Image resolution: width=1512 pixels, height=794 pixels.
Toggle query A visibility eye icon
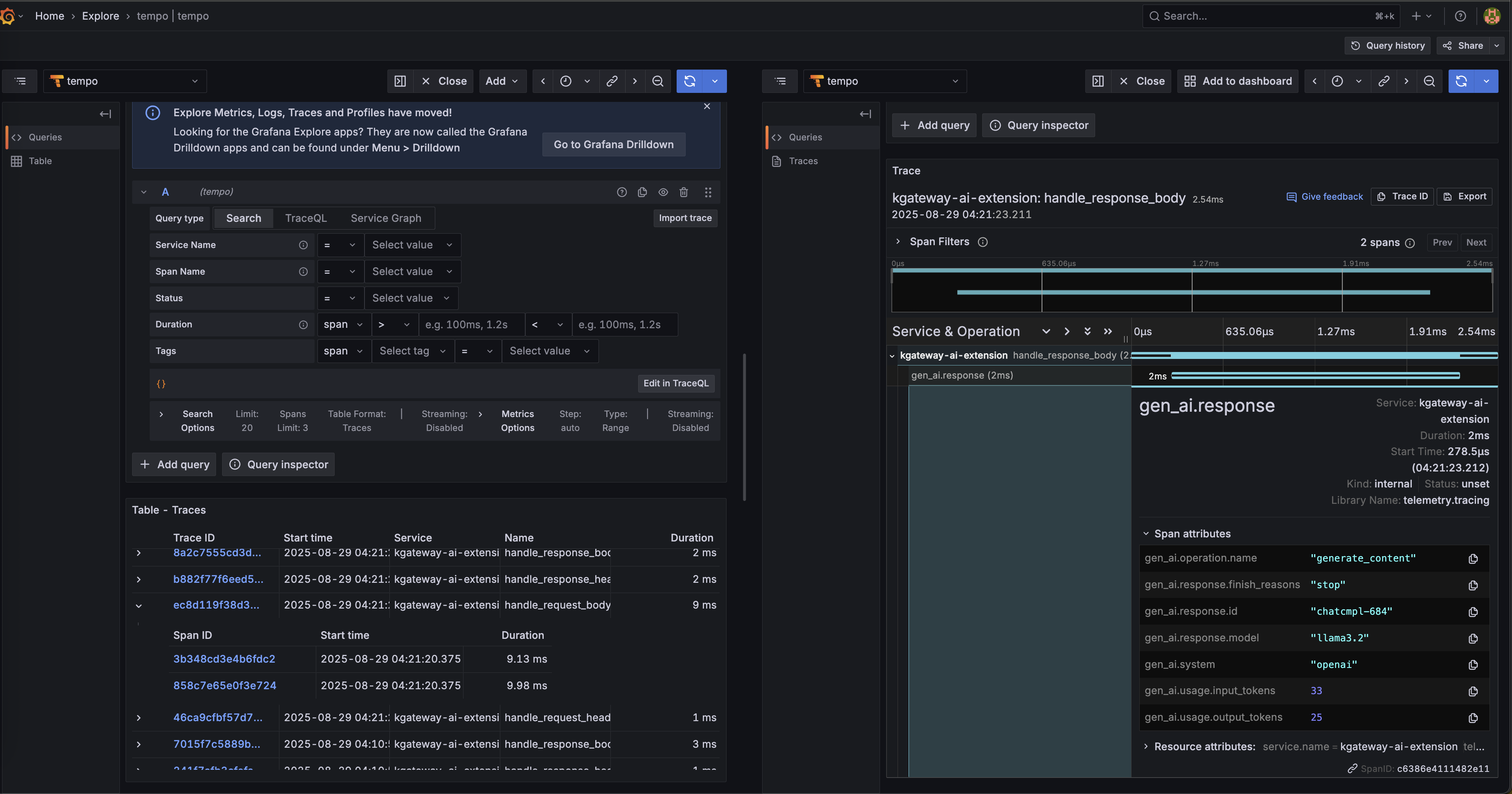tap(663, 192)
